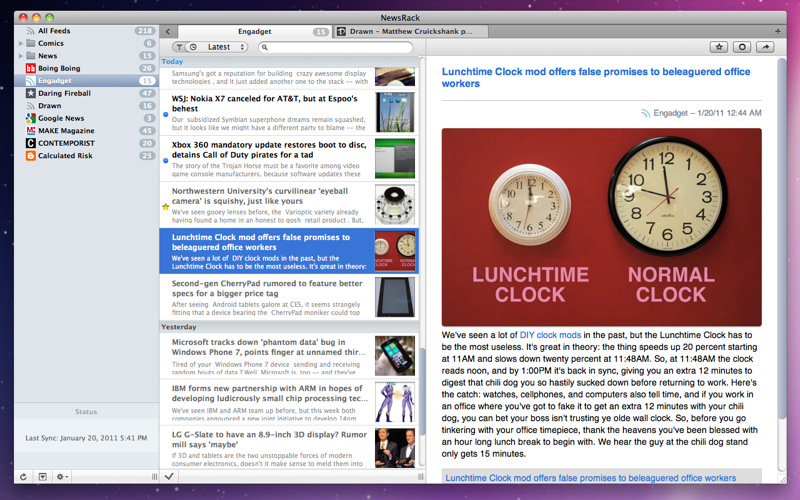Click the Status panel header
The height and width of the screenshot is (500, 800).
(x=86, y=412)
